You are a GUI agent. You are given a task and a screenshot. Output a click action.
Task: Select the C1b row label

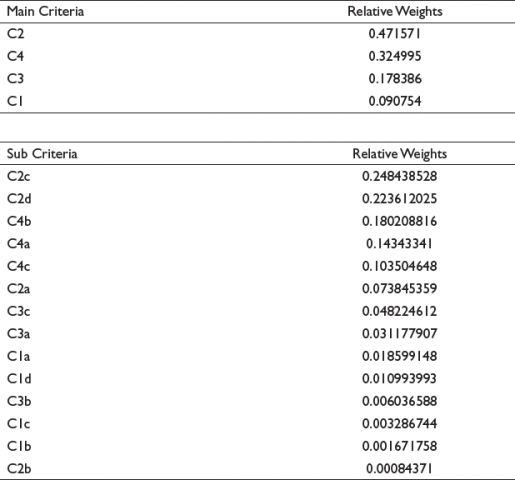pos(19,446)
